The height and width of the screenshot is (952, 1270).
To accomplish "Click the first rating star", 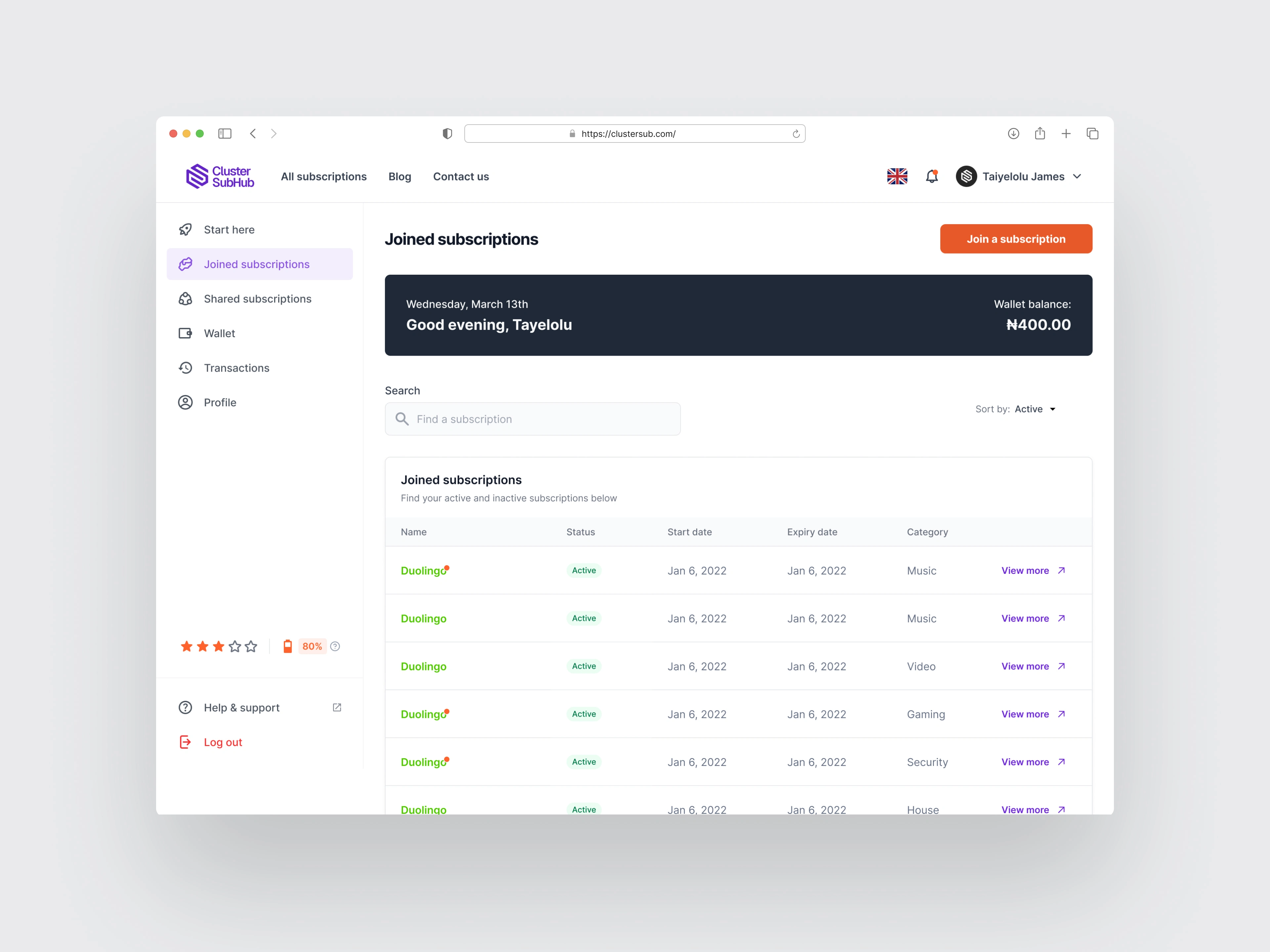I will click(187, 647).
